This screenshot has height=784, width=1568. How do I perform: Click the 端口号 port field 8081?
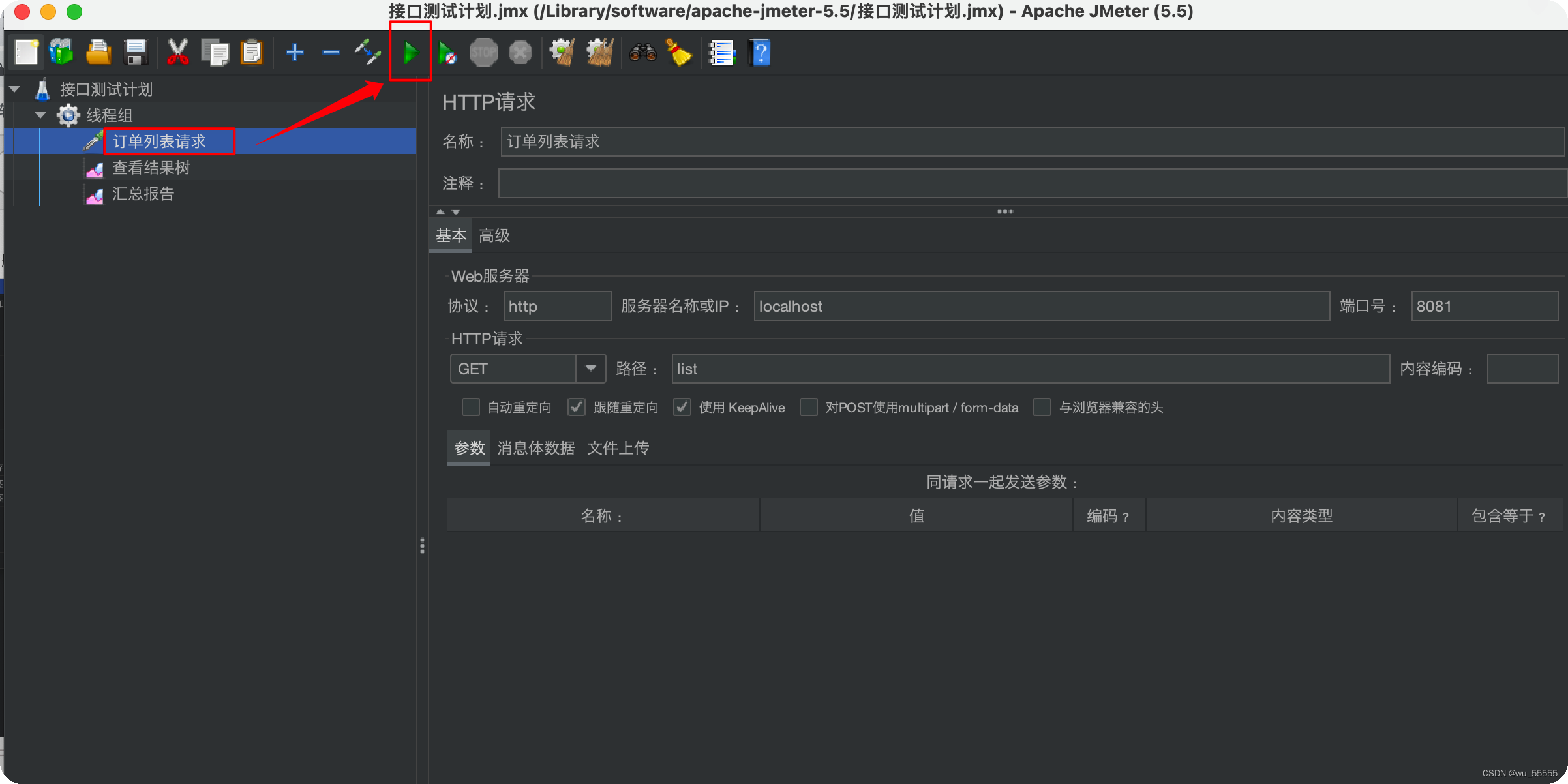click(1485, 306)
